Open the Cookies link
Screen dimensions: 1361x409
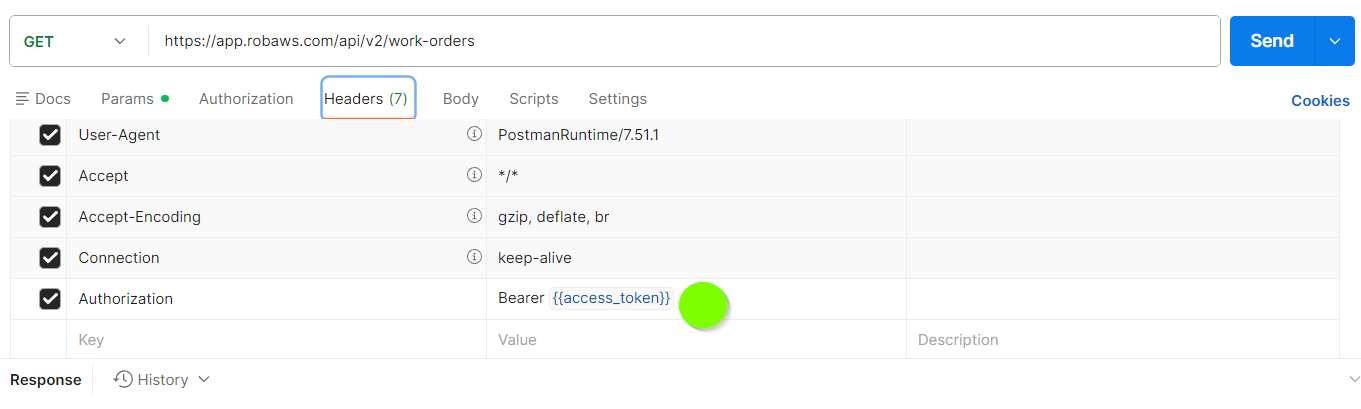pos(1320,100)
